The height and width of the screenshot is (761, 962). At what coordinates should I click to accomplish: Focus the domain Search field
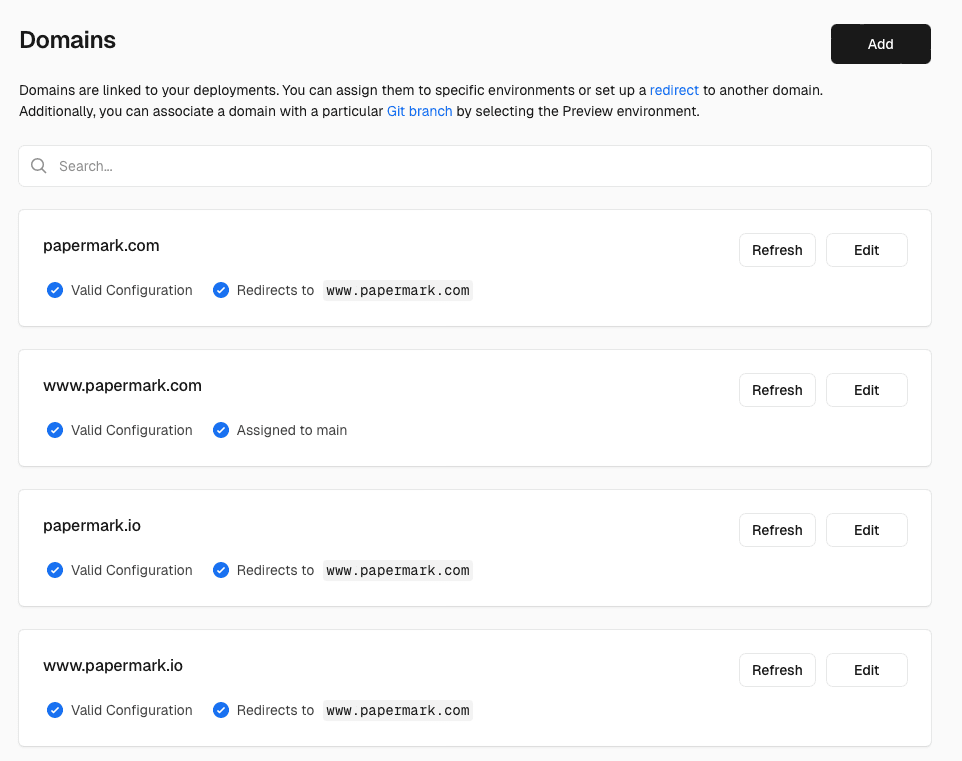tap(475, 166)
